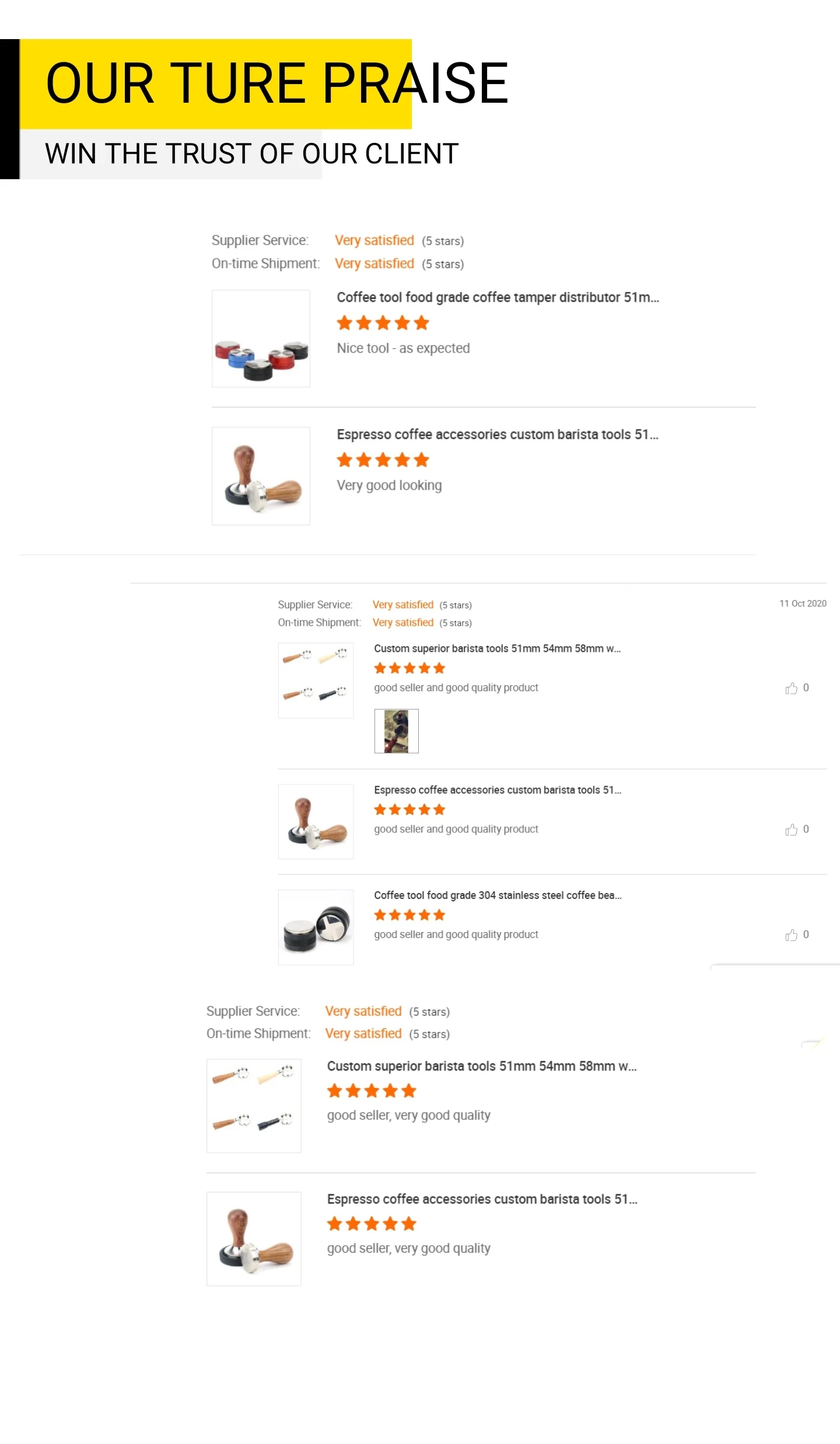Open "Coffee tool food grade 304 stainless steel" link
Image resolution: width=840 pixels, height=1444 pixels.
(498, 895)
